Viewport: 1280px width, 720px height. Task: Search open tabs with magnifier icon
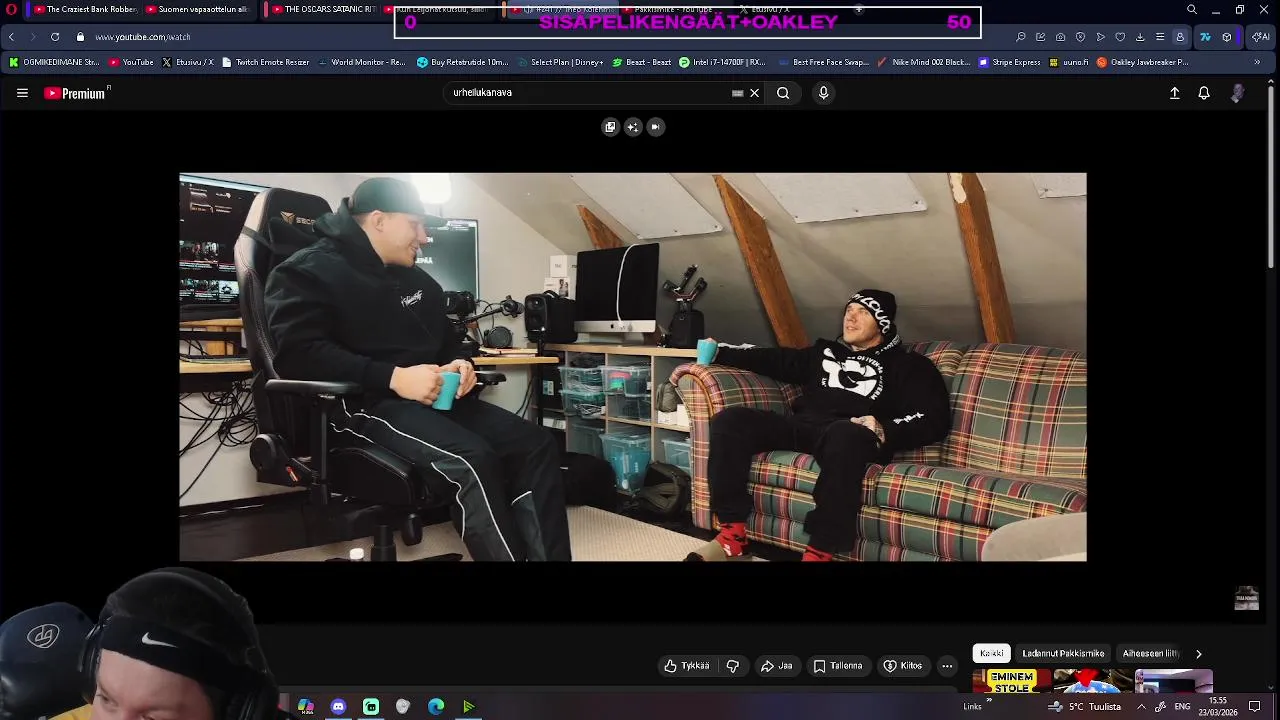click(1191, 10)
